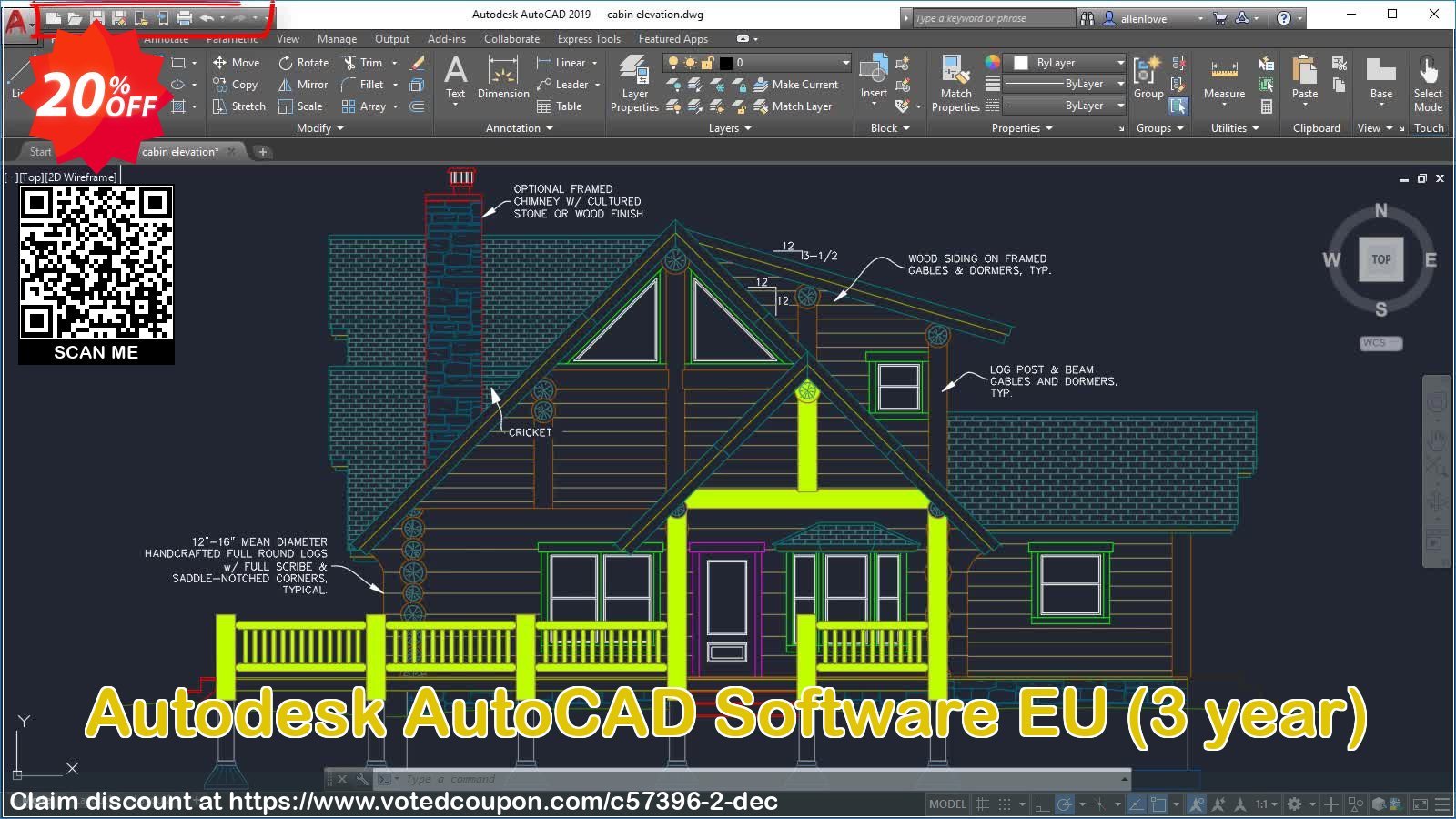Viewport: 1456px width, 819px height.
Task: Open the Autodesk App Store cart icon
Action: tap(1220, 18)
